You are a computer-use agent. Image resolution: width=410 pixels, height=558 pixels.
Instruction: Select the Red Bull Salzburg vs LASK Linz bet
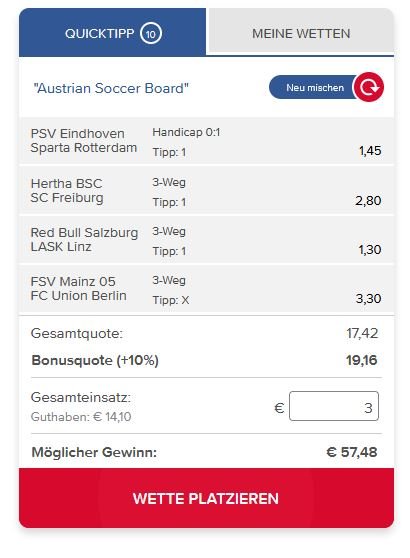[206, 240]
